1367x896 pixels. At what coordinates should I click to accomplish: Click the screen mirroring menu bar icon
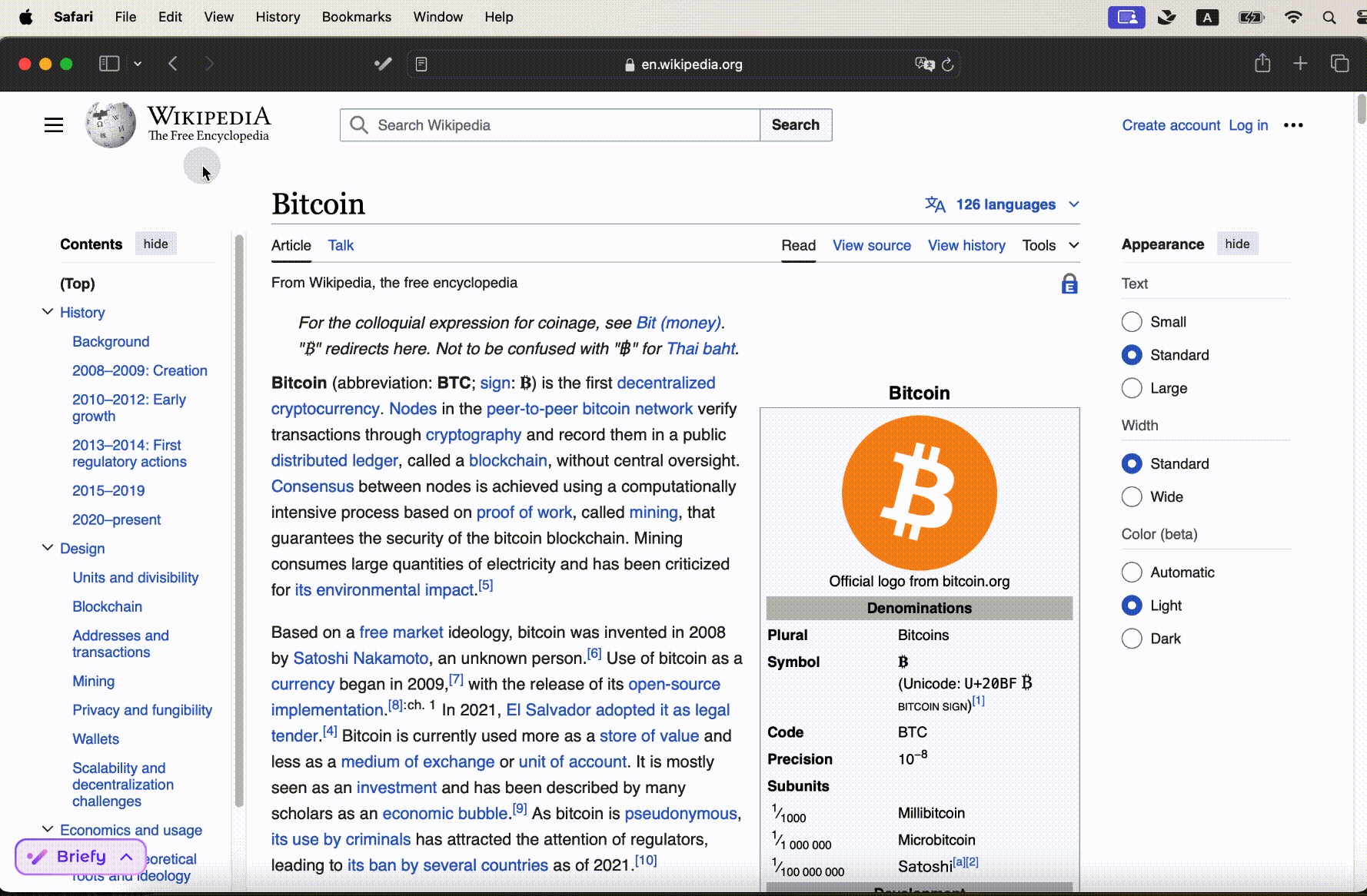[x=1126, y=17]
